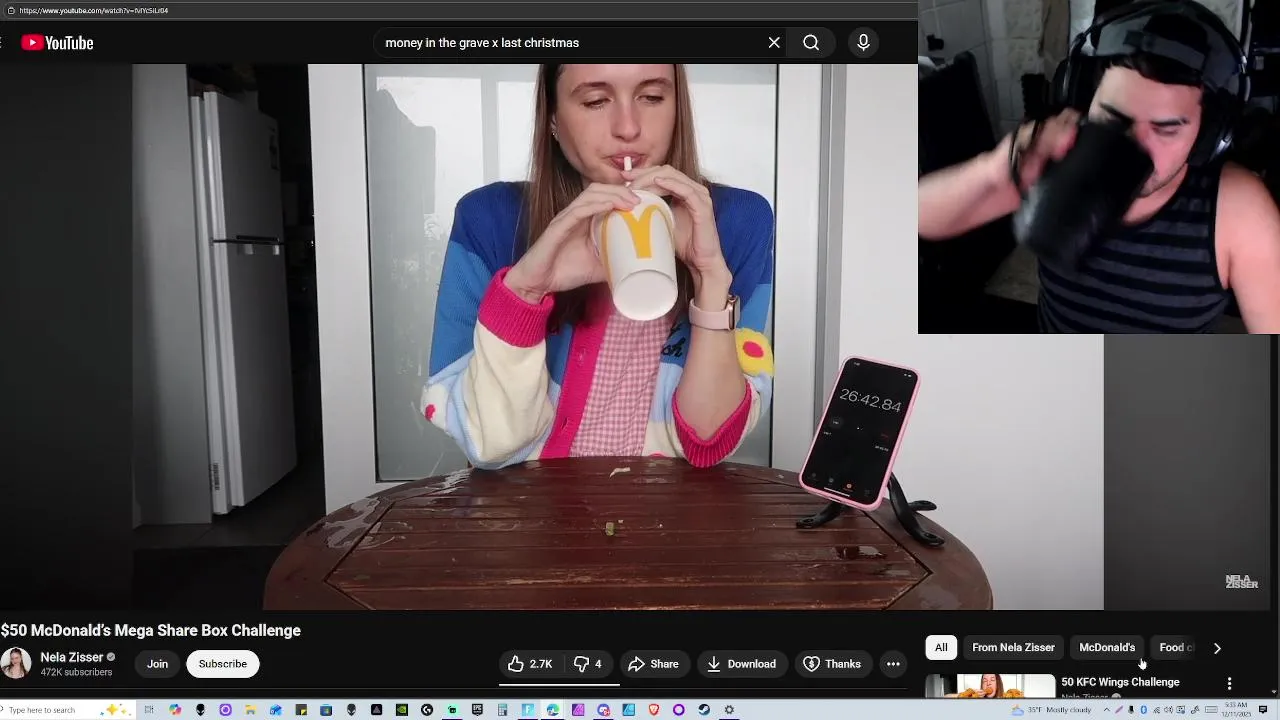Expand hidden system tray icons
Image resolution: width=1280 pixels, height=720 pixels.
(1106, 710)
